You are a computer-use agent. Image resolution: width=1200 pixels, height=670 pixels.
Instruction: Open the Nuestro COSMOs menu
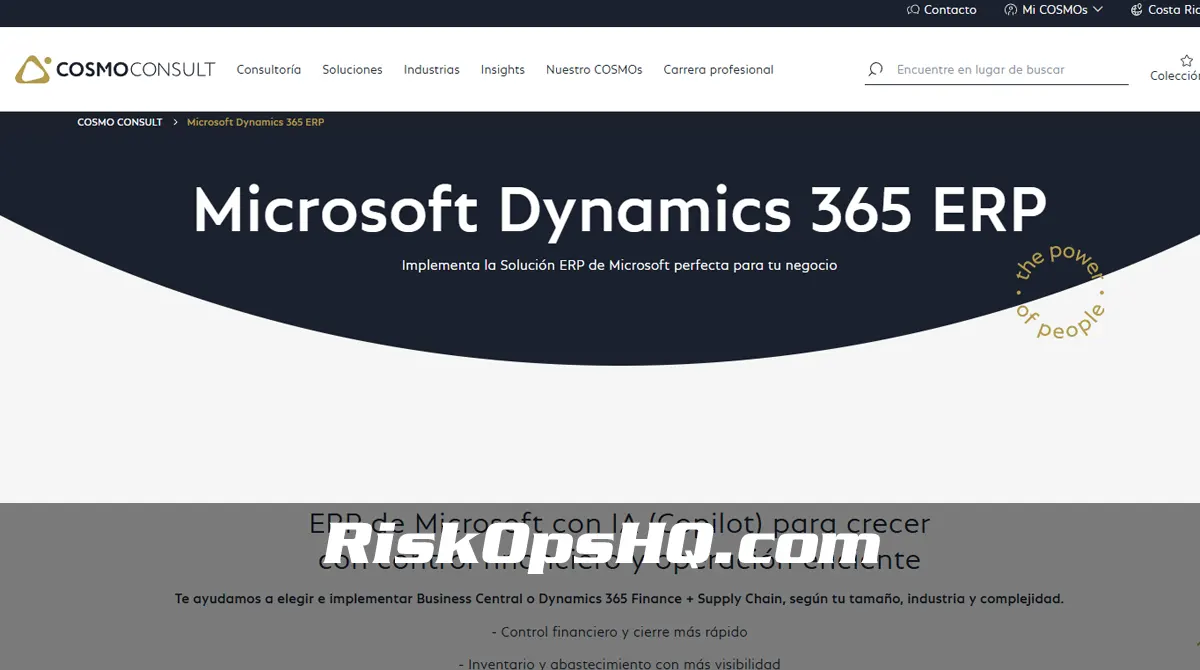point(594,70)
